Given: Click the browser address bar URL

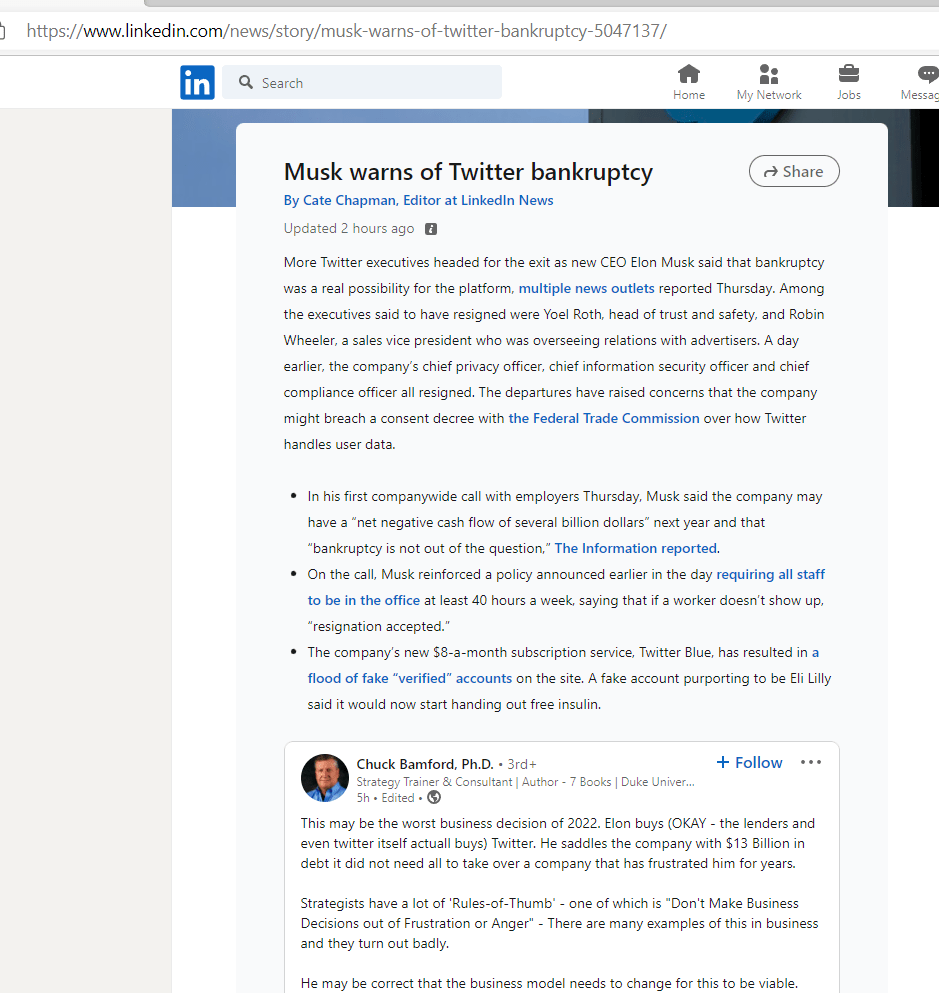Looking at the screenshot, I should 346,31.
